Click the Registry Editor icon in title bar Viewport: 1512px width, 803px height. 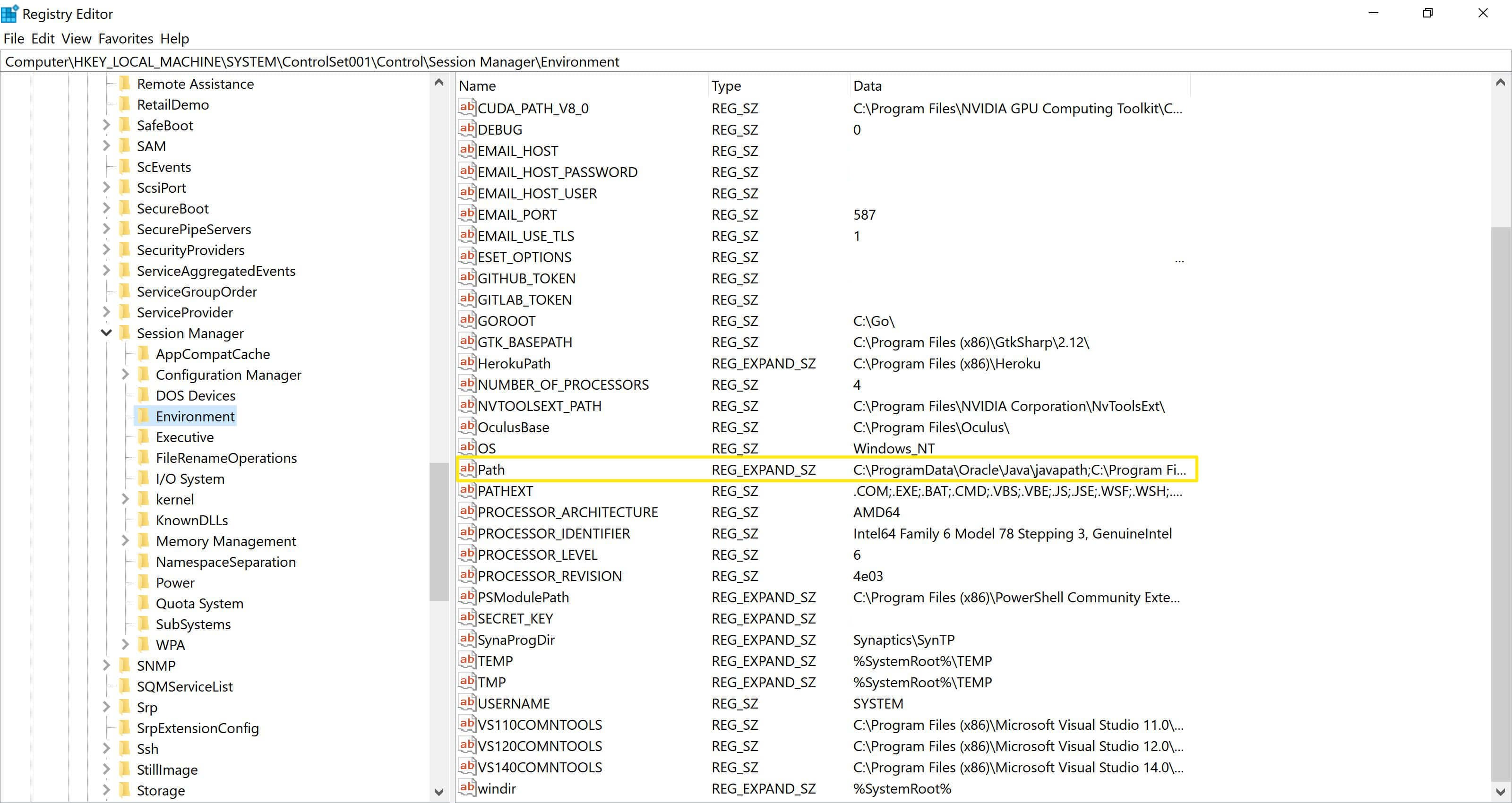click(x=9, y=13)
